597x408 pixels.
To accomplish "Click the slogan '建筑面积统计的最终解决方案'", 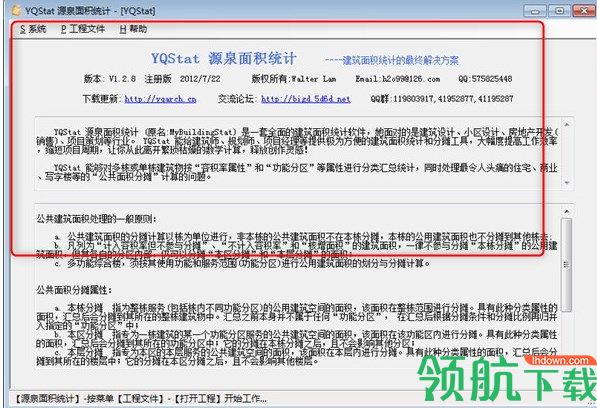I will pos(401,60).
